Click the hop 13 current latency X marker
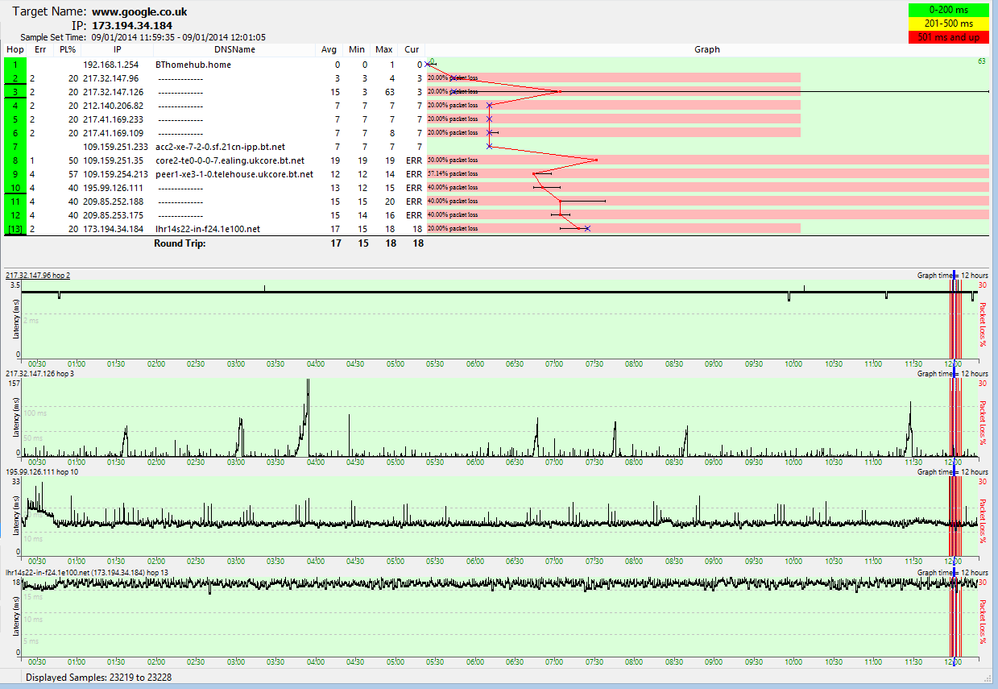Viewport: 998px width, 689px height. 587,228
